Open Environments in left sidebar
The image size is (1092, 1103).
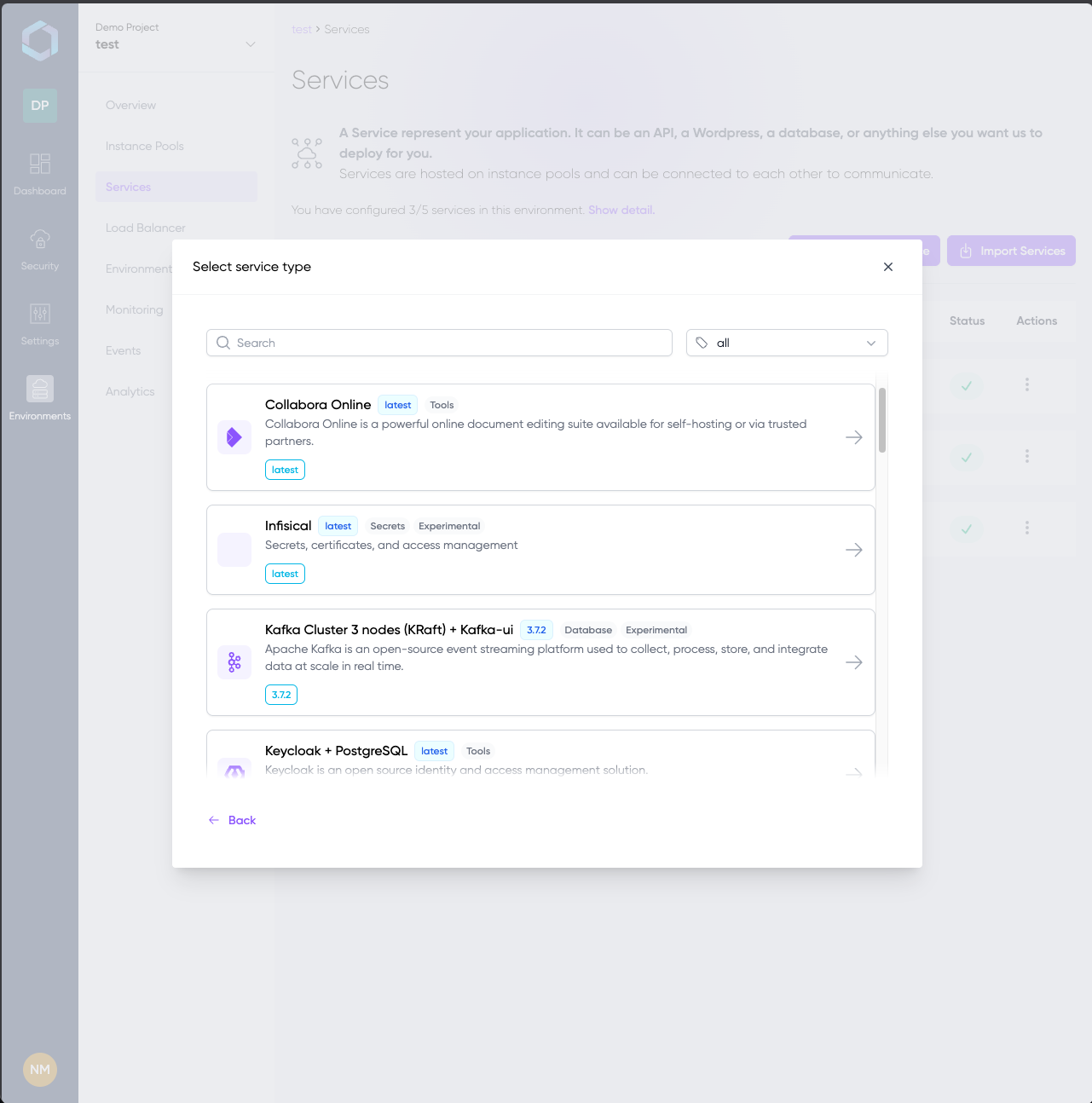(x=40, y=398)
